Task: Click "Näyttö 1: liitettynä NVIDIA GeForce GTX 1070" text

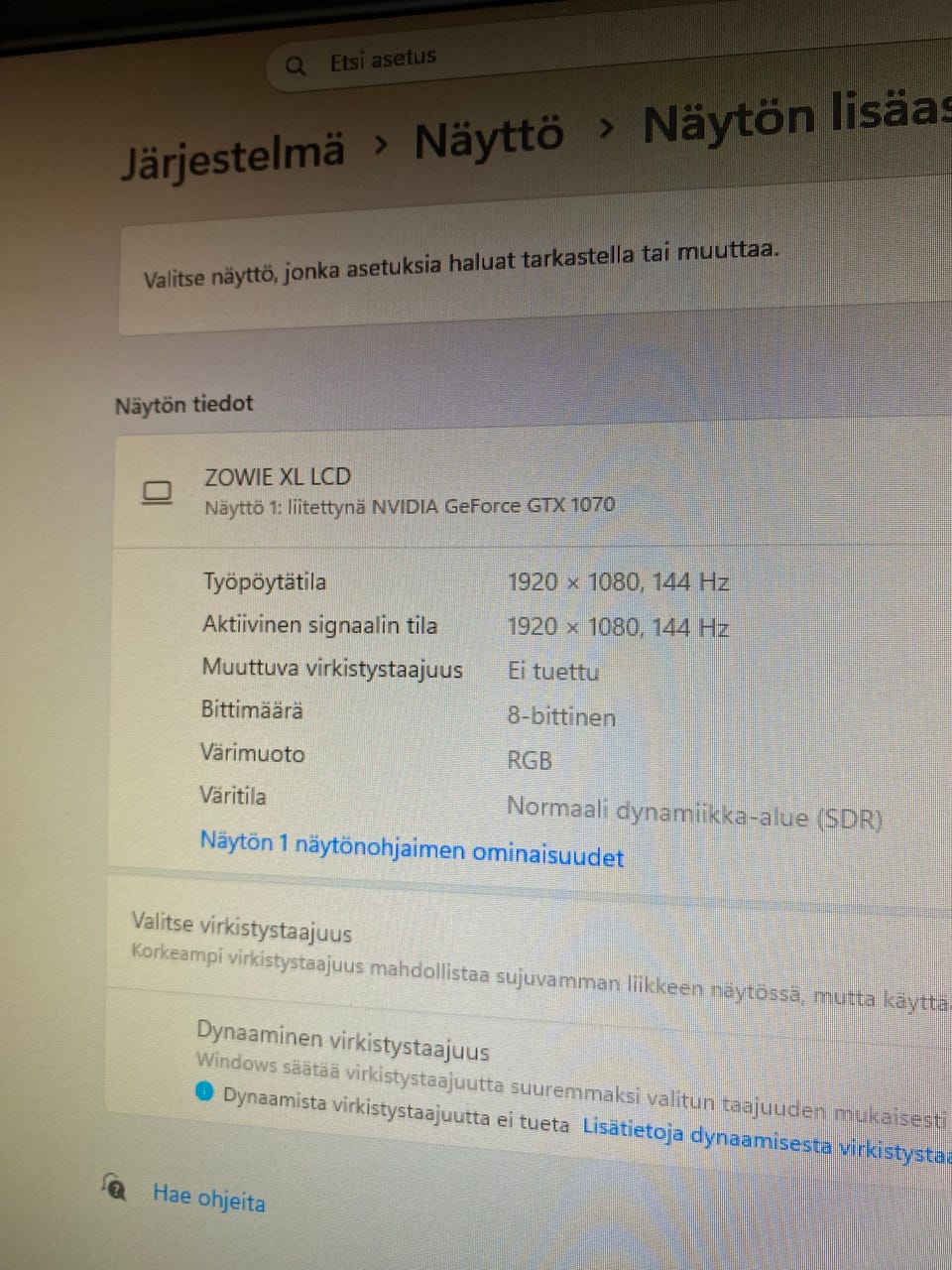Action: click(x=410, y=506)
